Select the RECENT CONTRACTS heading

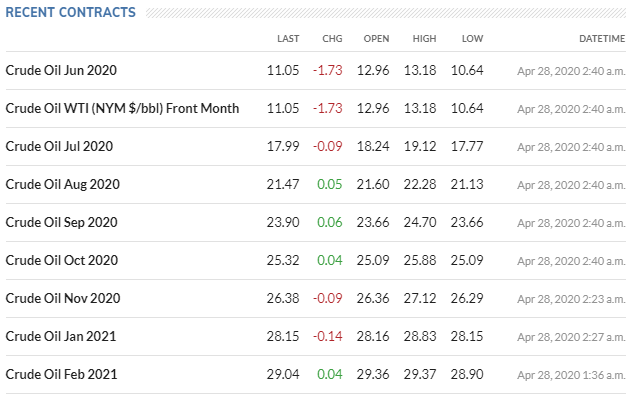(70, 12)
